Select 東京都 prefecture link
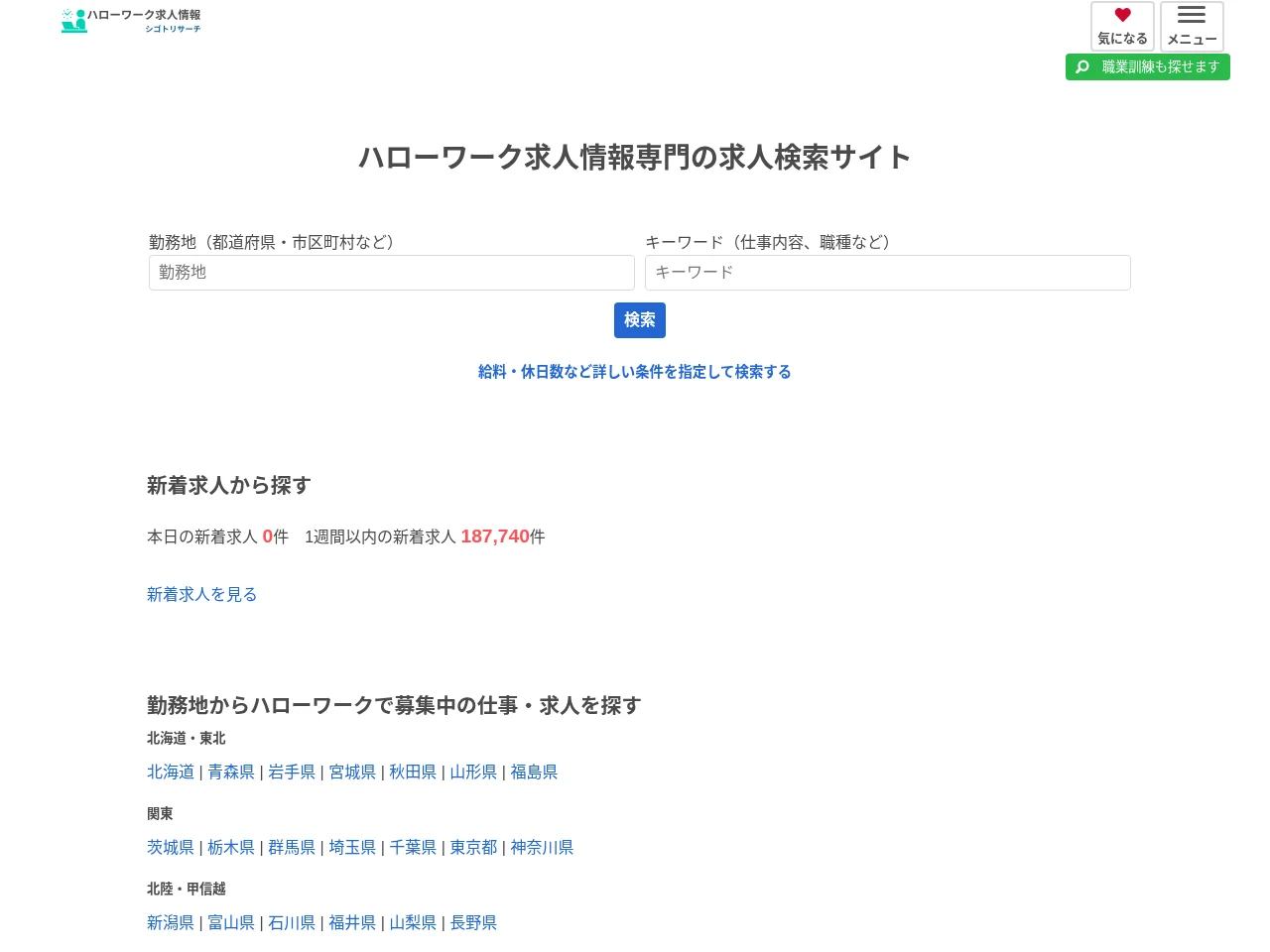1270x952 pixels. click(473, 847)
